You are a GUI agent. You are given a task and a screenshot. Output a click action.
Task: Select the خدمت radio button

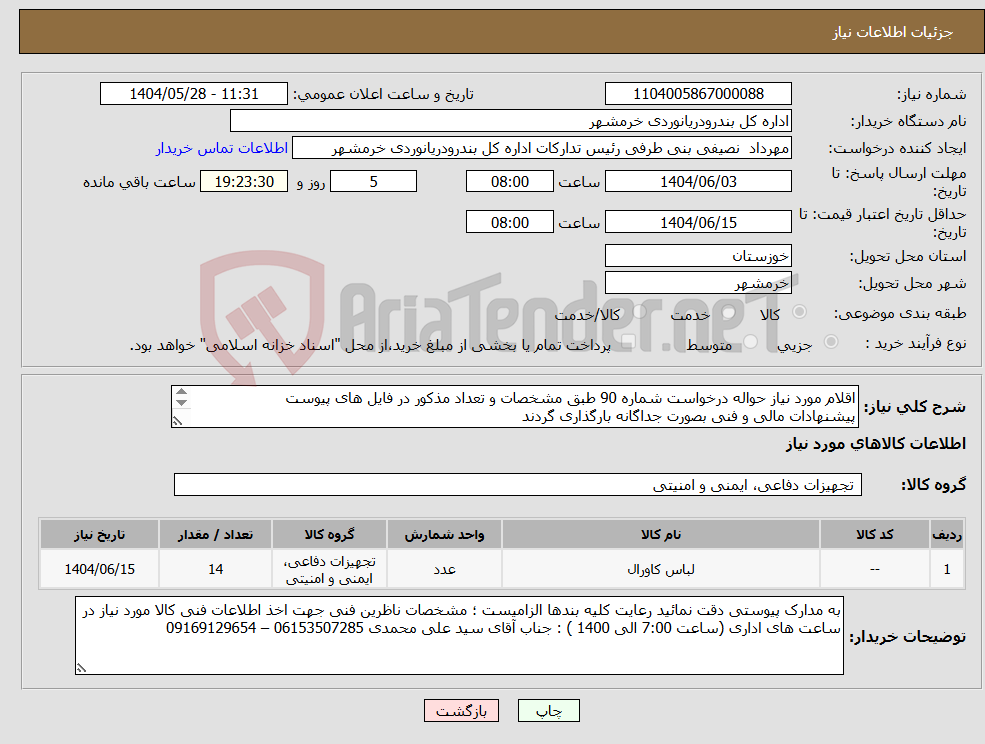point(728,312)
